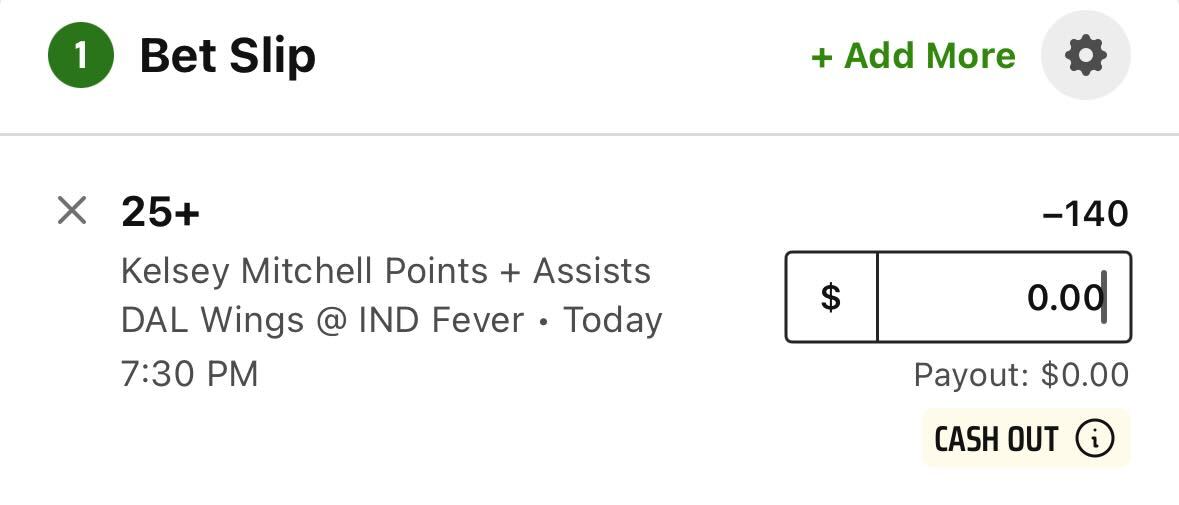1179x505 pixels.
Task: Select the -140 odds value
Action: (x=1086, y=215)
